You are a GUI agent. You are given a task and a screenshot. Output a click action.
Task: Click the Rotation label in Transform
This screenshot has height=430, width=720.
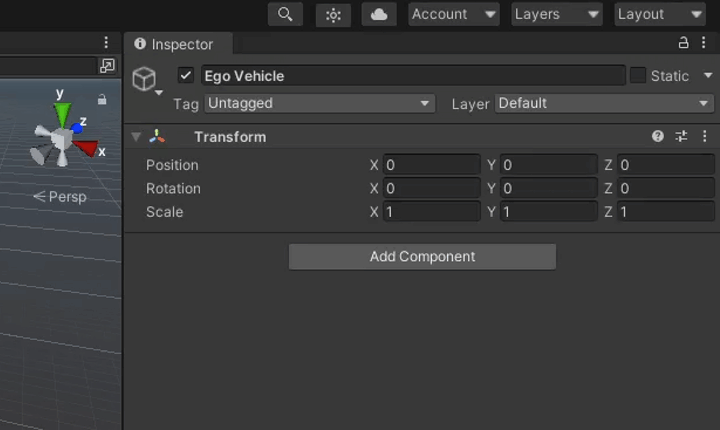(173, 188)
